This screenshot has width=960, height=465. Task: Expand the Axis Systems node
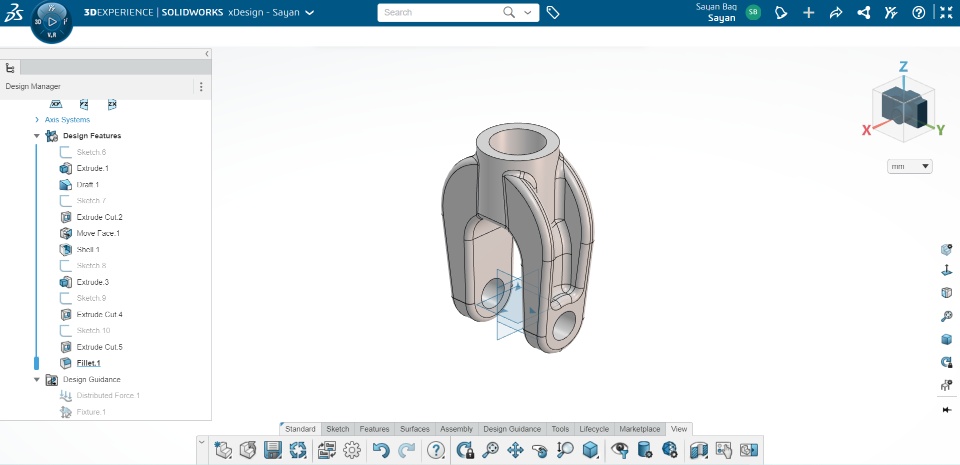point(37,120)
